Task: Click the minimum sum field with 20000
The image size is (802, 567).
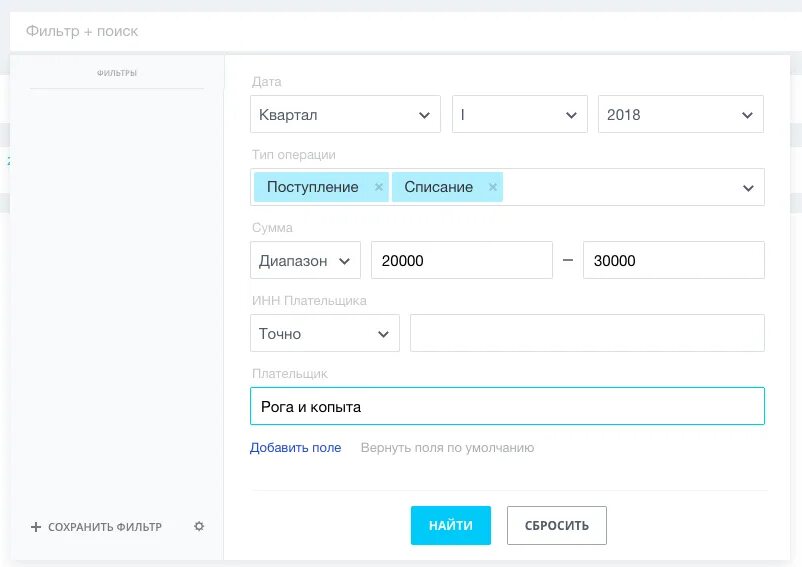Action: [x=462, y=260]
